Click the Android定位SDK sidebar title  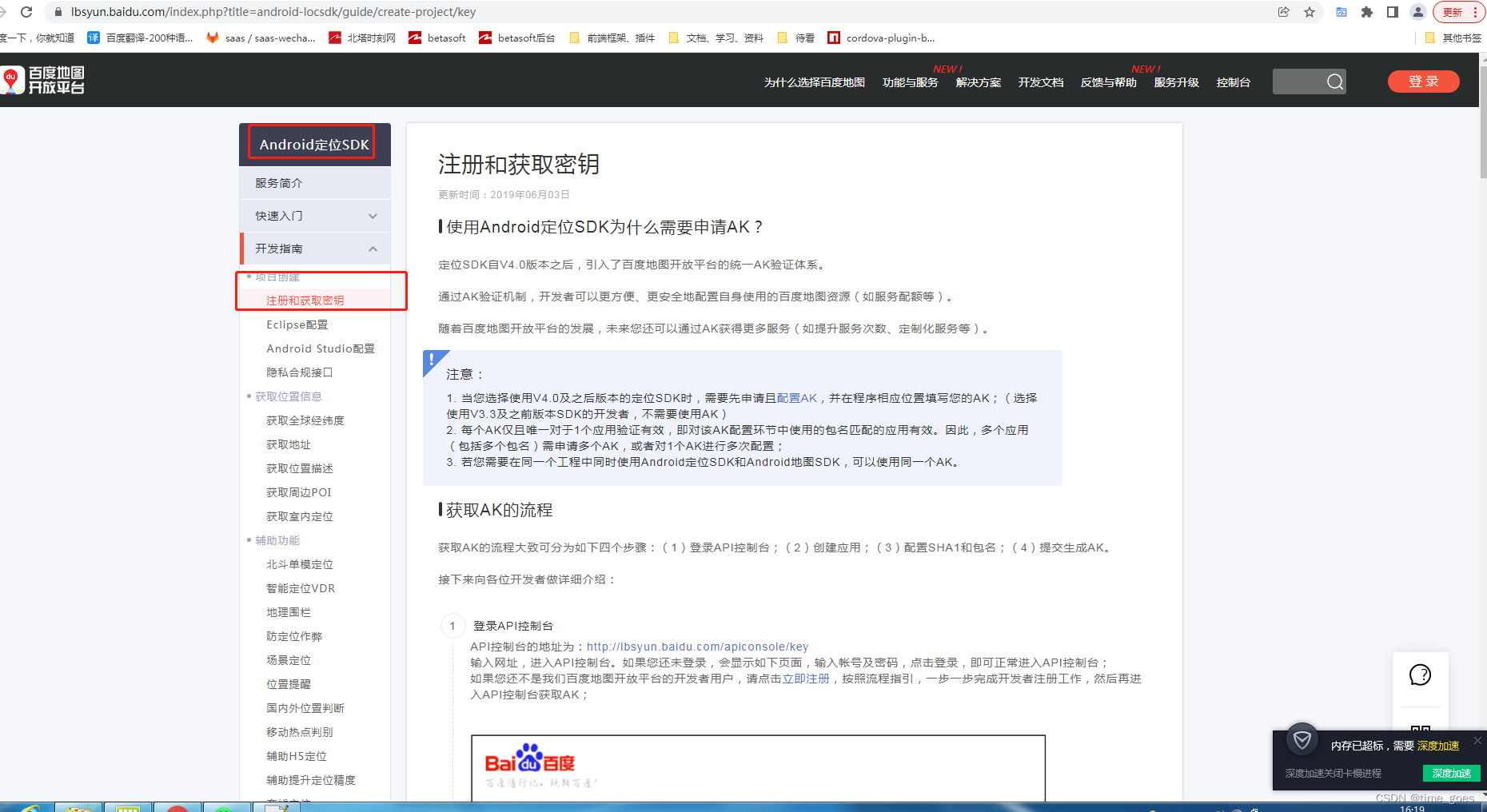point(314,145)
